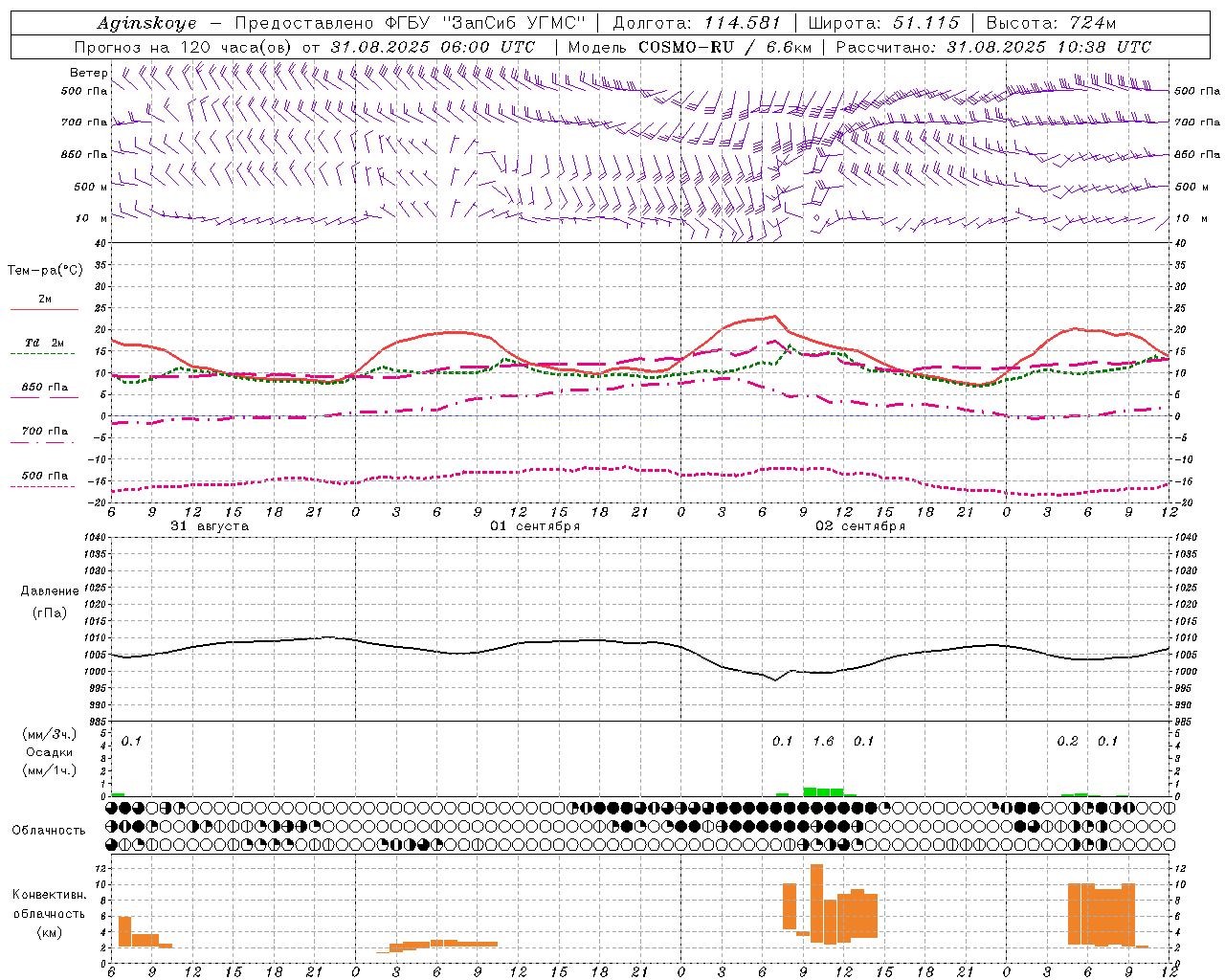Click the "Тем-ра(°C)" temperature panel label
Viewport: 1225px width, 980px height.
tap(45, 271)
